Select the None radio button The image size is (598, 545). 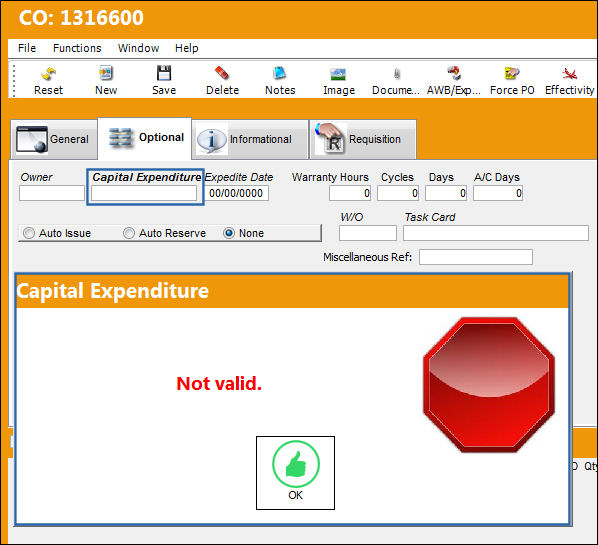tap(229, 233)
